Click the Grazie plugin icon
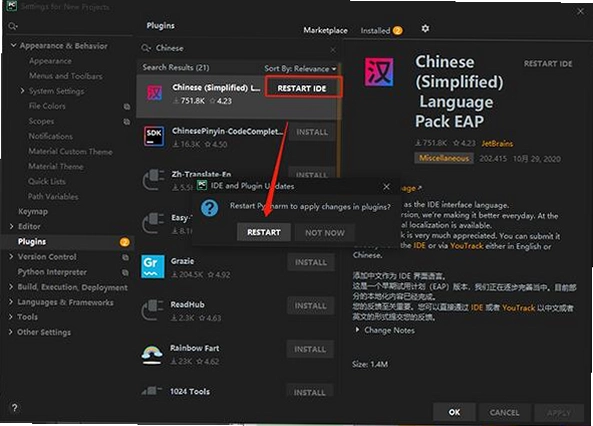This screenshot has width=593, height=426. (x=153, y=266)
